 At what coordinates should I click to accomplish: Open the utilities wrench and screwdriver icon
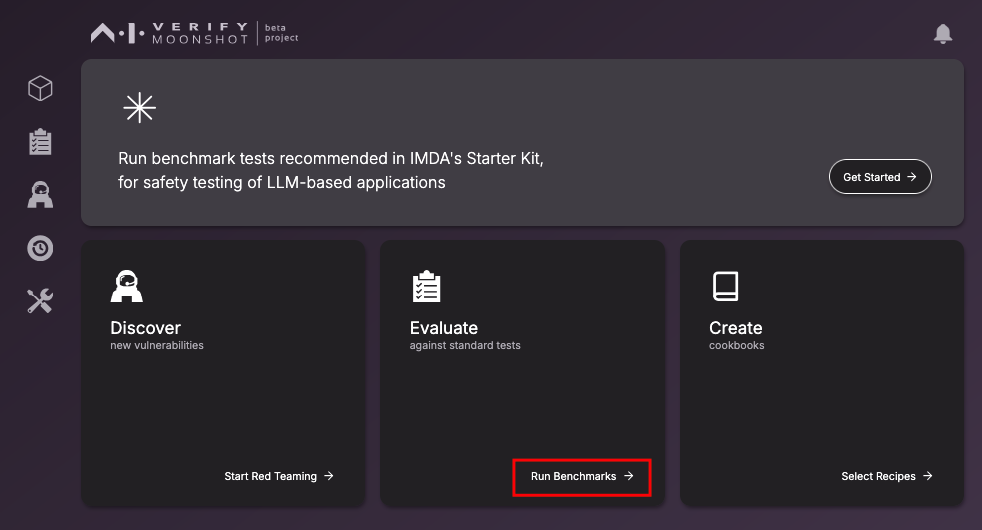[x=40, y=301]
